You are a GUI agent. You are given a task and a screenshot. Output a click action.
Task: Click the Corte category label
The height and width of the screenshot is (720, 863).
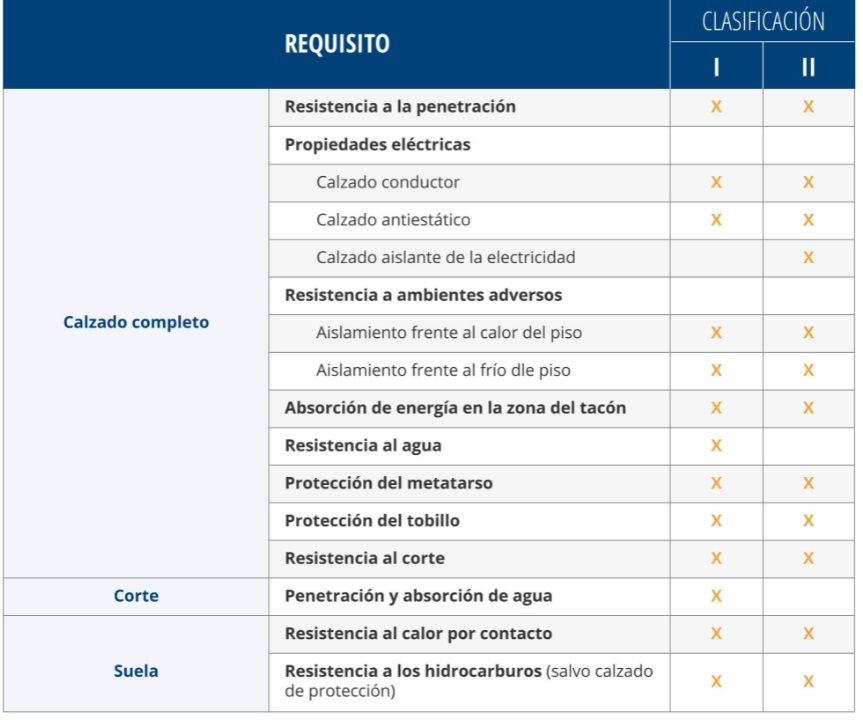coord(136,596)
